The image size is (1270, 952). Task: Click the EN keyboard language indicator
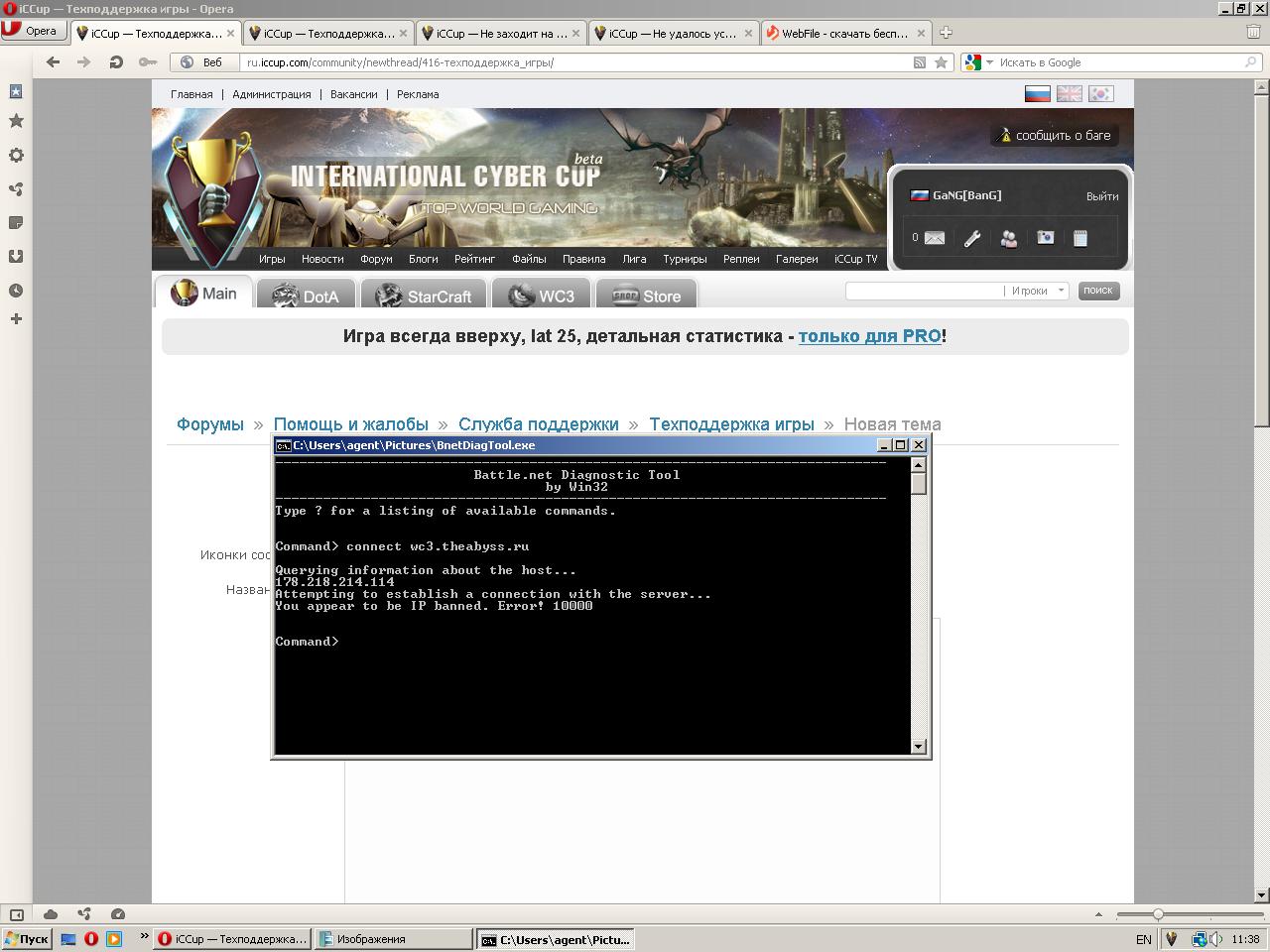click(1144, 939)
